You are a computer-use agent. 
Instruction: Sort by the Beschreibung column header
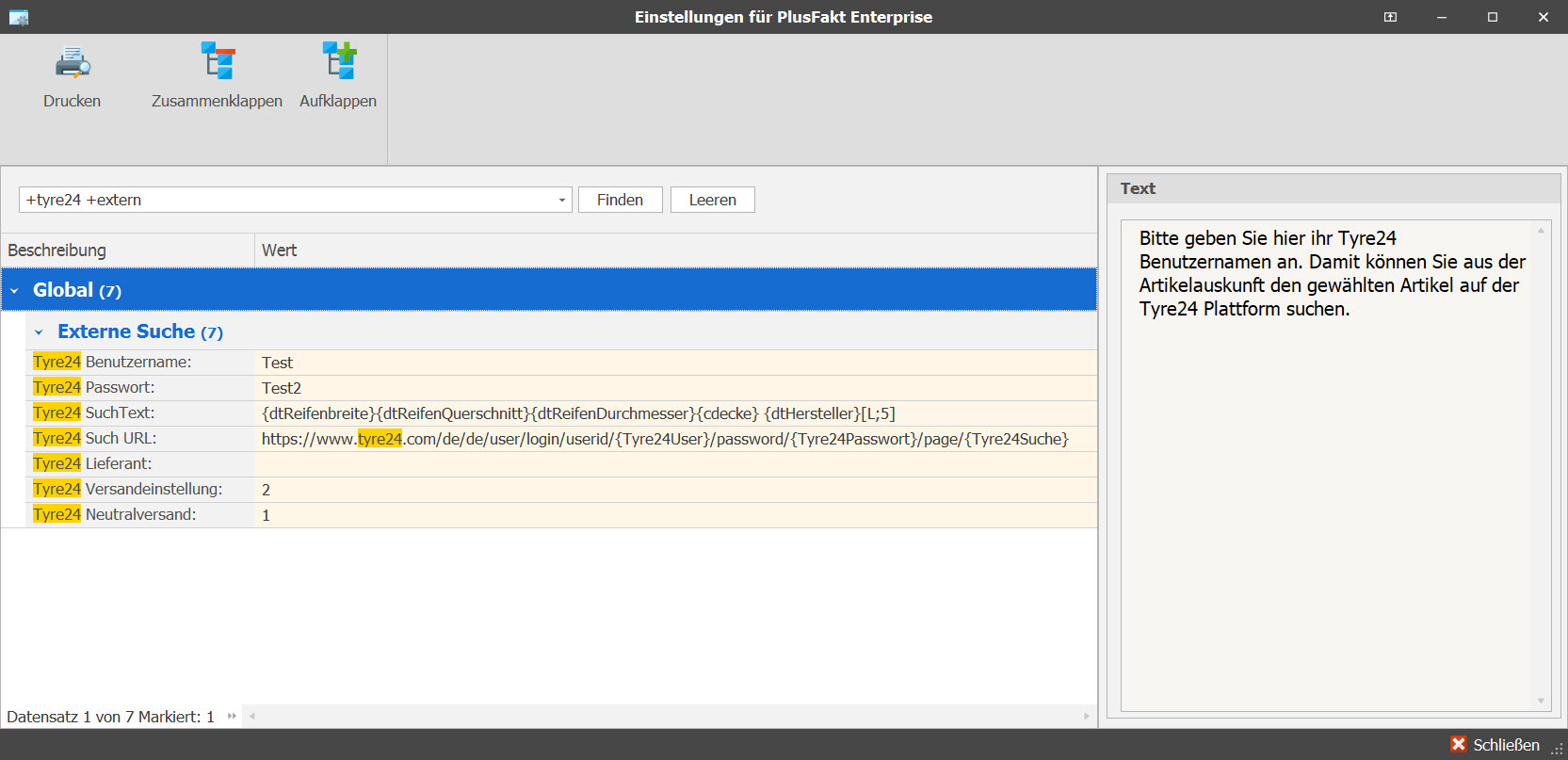pos(127,251)
